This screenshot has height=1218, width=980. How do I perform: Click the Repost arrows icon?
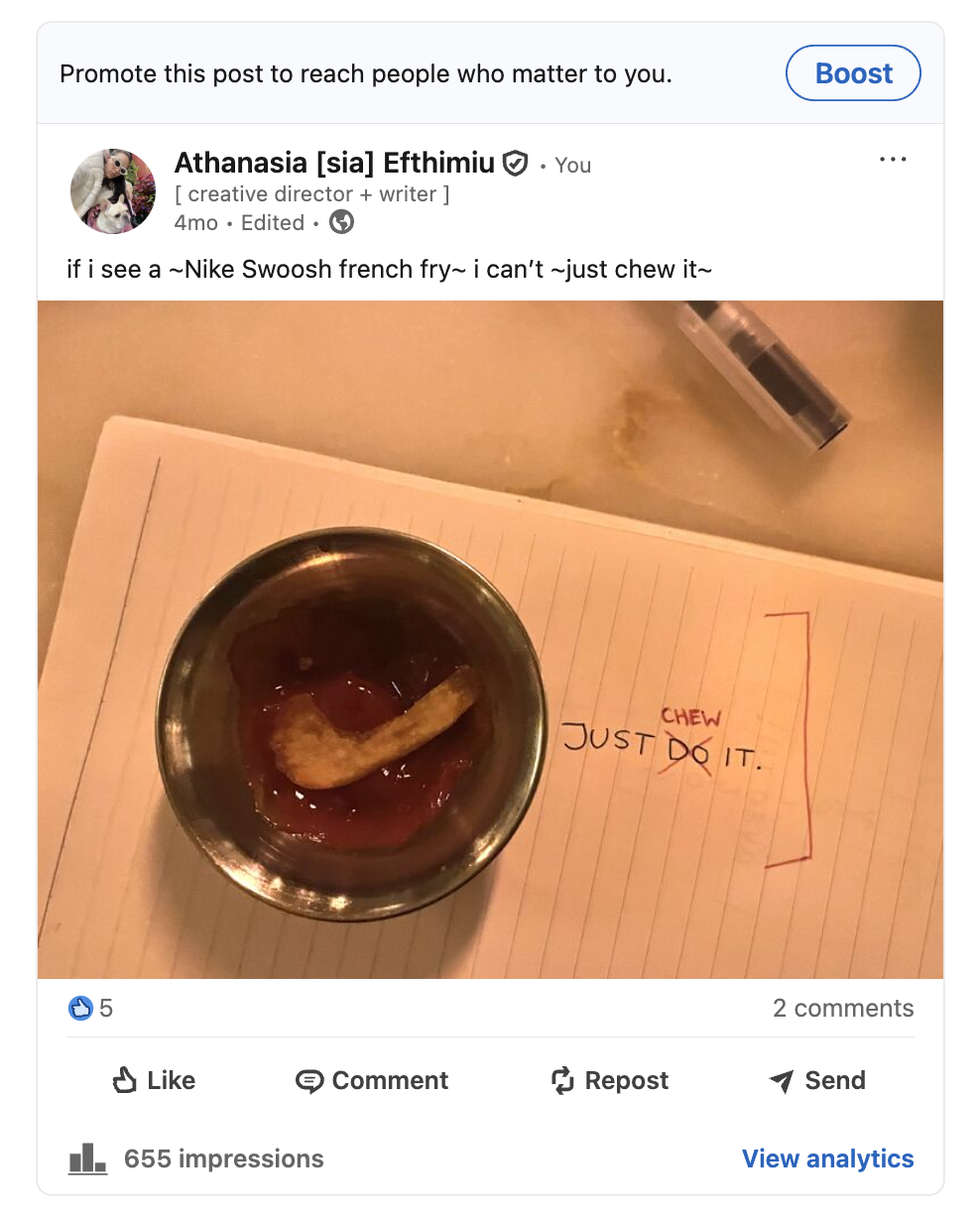562,1080
